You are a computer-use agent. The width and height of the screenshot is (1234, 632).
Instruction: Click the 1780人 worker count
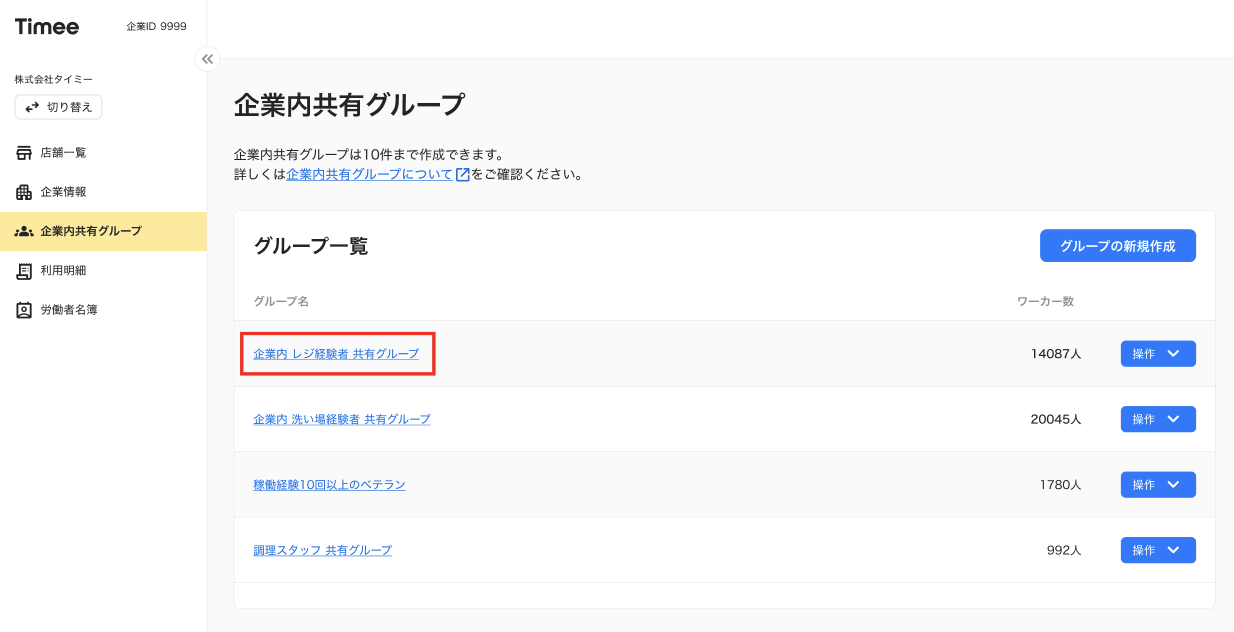[x=1060, y=485]
